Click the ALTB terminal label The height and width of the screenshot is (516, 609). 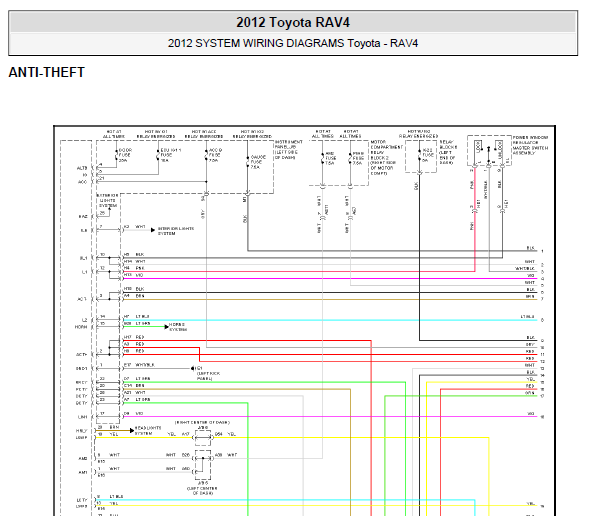tap(82, 168)
